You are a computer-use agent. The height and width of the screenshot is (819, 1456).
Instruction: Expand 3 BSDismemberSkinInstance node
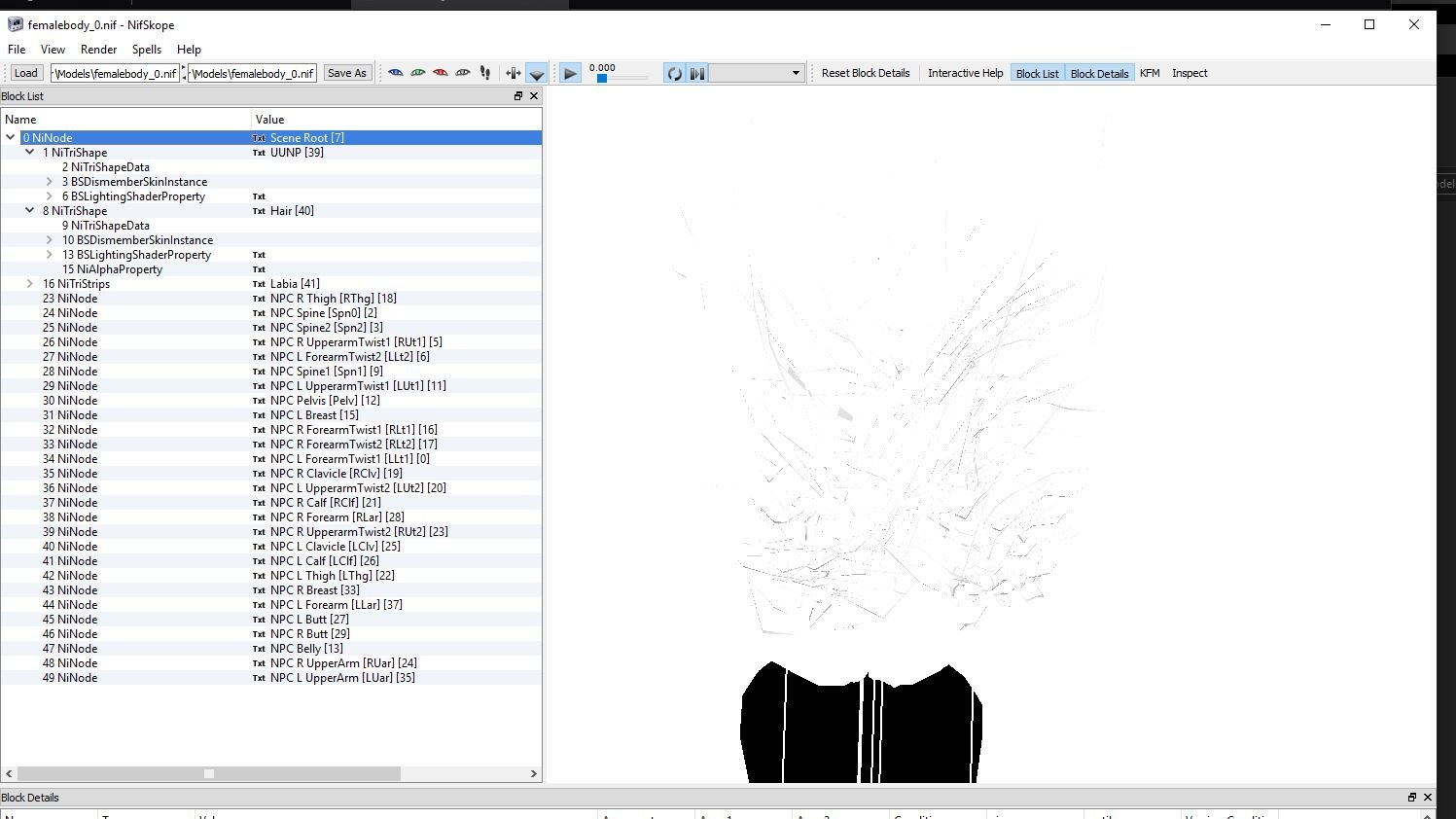(x=50, y=182)
